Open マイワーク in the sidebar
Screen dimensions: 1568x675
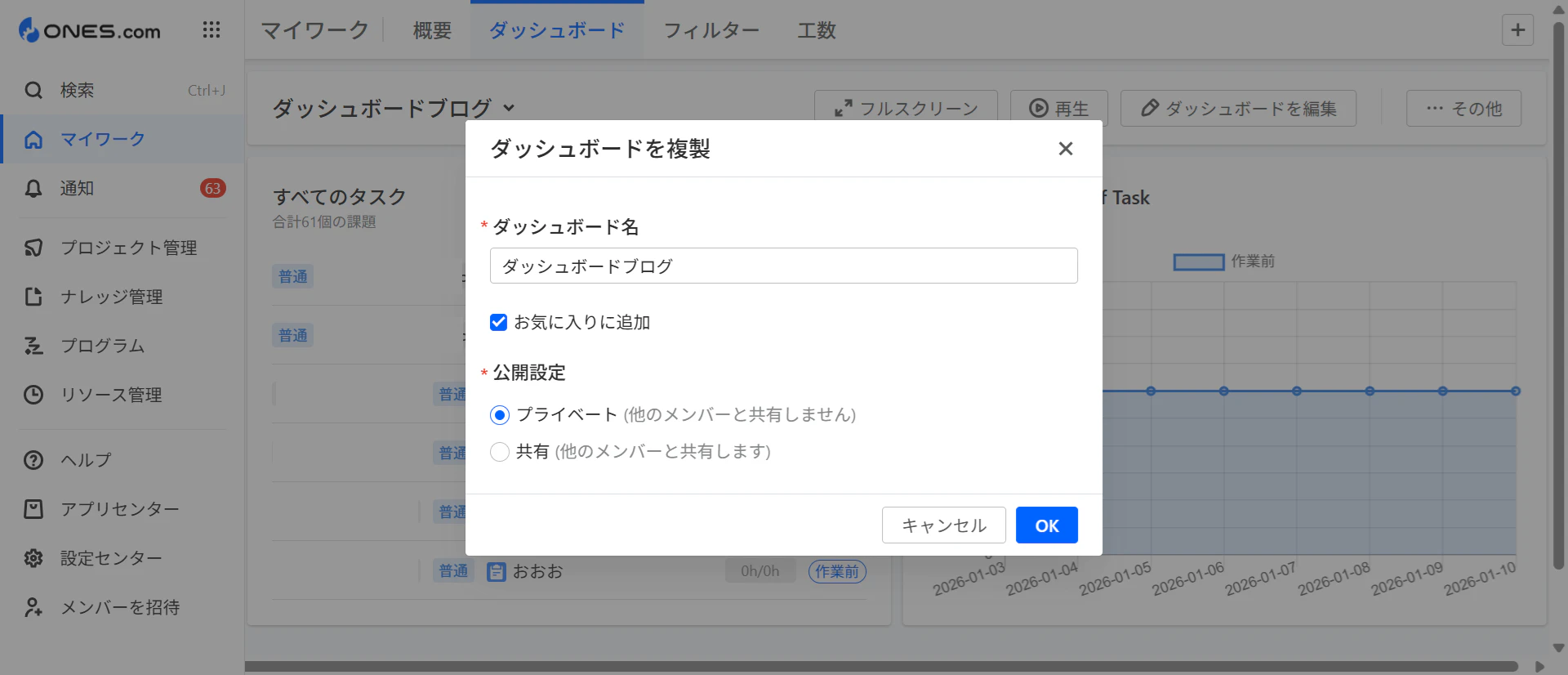click(x=122, y=140)
